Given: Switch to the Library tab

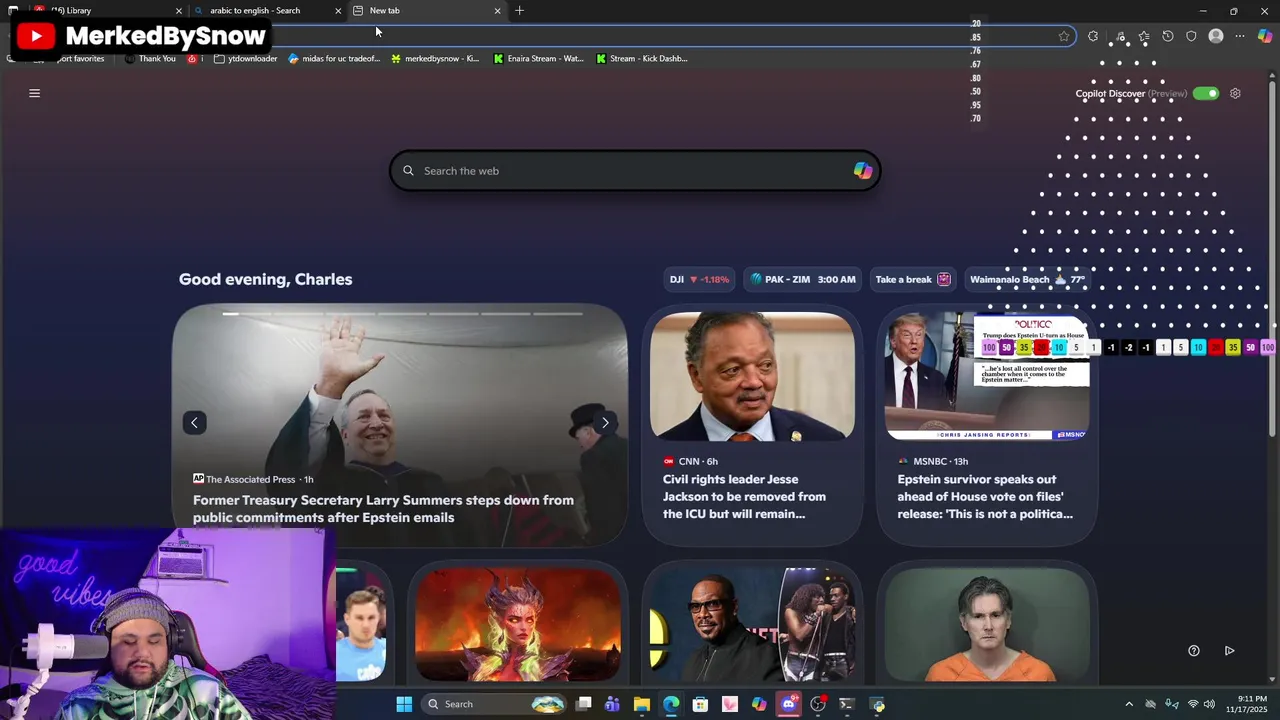Looking at the screenshot, I should (105, 11).
